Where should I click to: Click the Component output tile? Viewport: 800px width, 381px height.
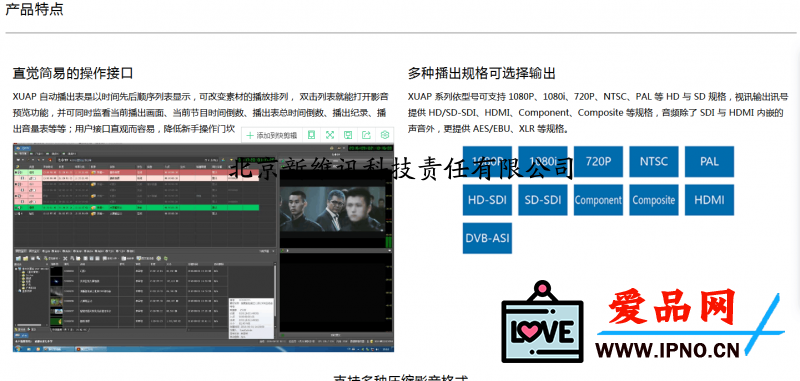tap(598, 200)
